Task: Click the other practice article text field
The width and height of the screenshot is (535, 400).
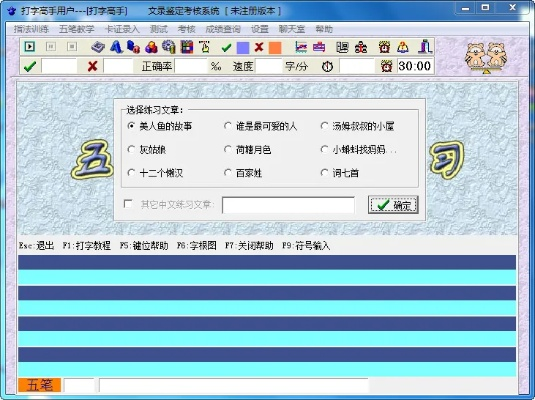Action: tap(288, 205)
